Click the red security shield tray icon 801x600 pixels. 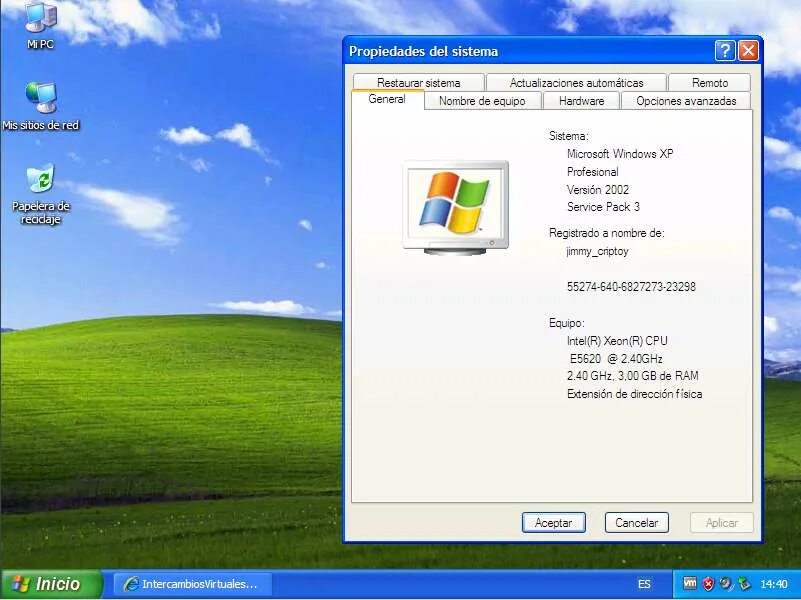pyautogui.click(x=708, y=584)
